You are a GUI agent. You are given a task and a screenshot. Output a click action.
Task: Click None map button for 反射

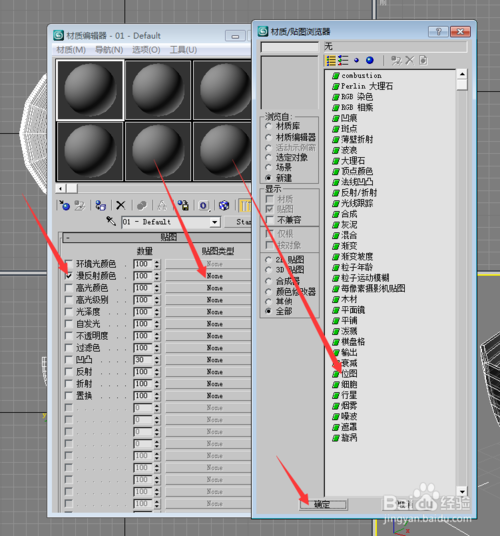[208, 372]
